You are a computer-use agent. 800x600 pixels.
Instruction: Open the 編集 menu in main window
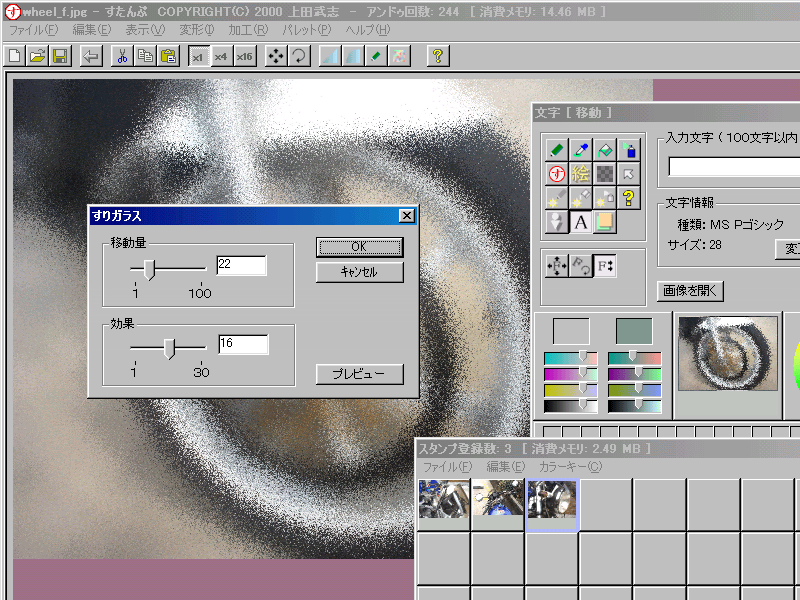pyautogui.click(x=92, y=30)
